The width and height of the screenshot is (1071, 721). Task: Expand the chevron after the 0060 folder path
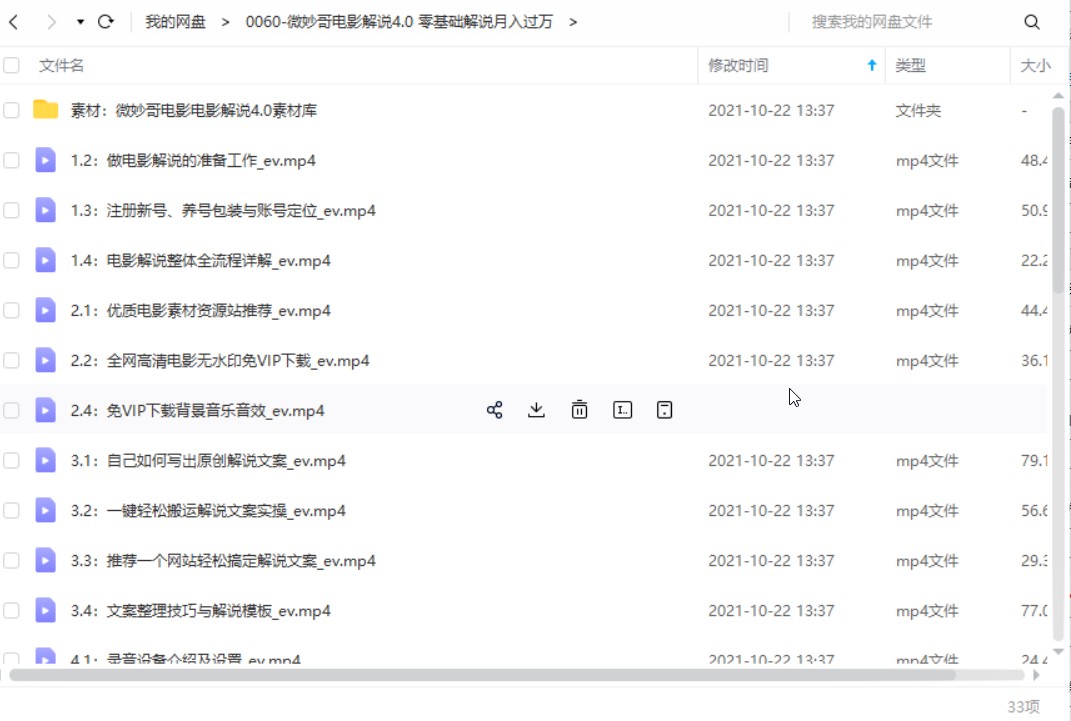point(573,22)
